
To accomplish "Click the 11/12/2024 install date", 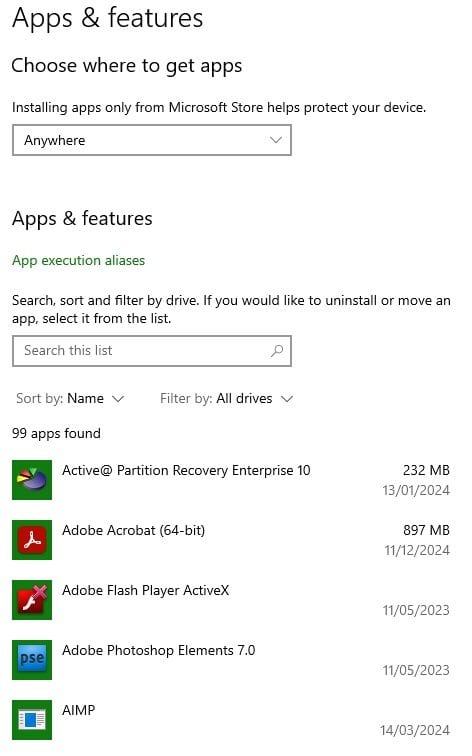I will 417,551.
